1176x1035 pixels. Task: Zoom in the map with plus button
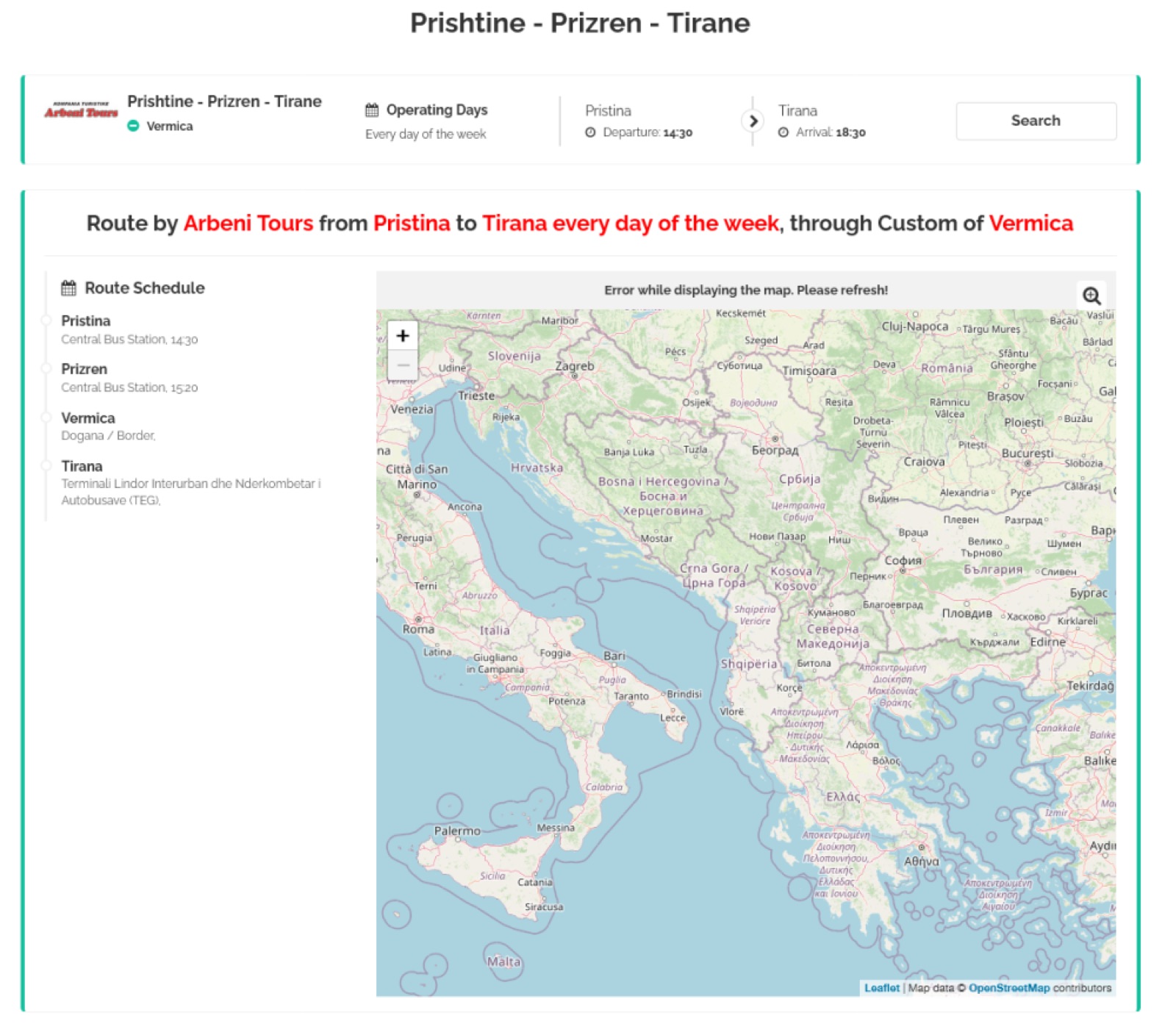(403, 336)
